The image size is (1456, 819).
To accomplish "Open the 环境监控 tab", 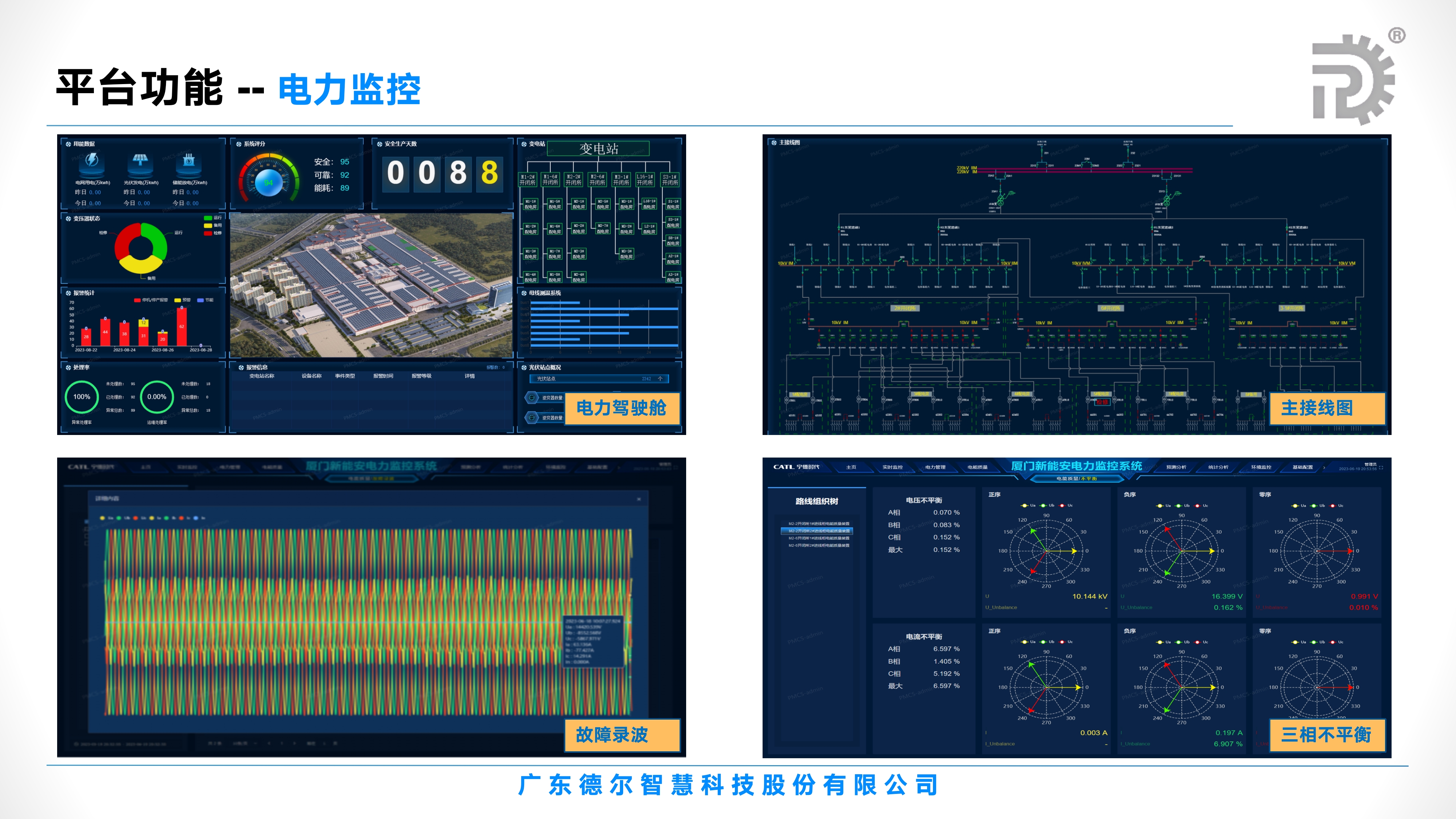I will click(x=1261, y=467).
